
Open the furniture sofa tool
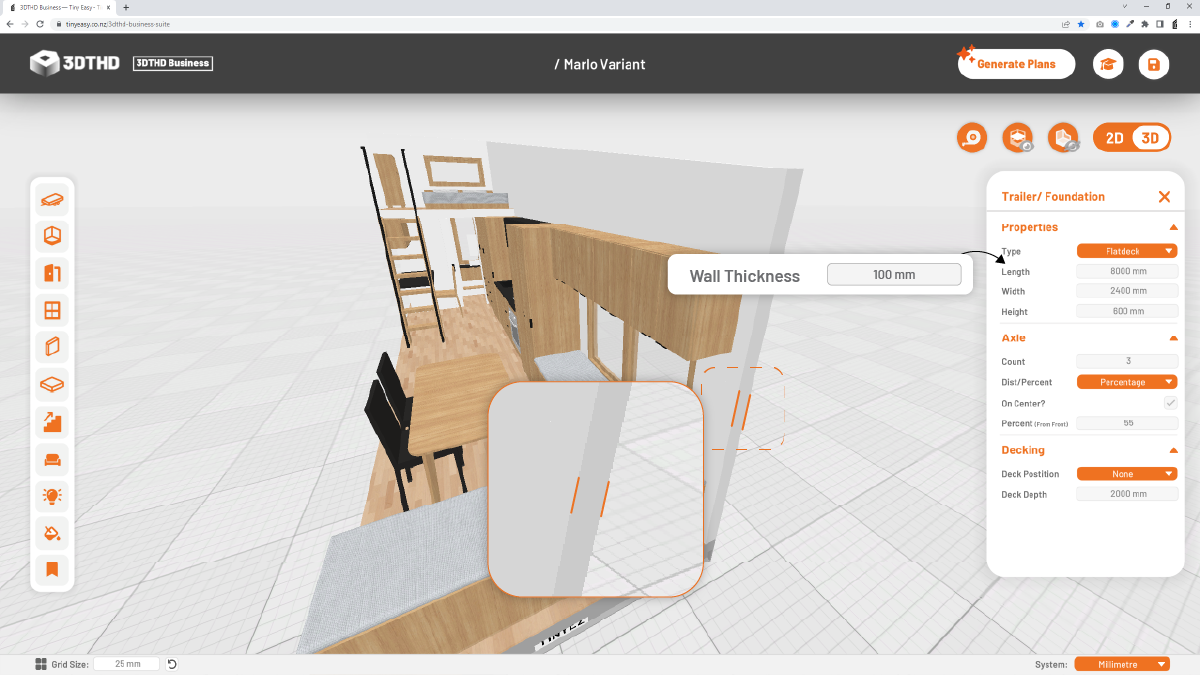pyautogui.click(x=52, y=458)
